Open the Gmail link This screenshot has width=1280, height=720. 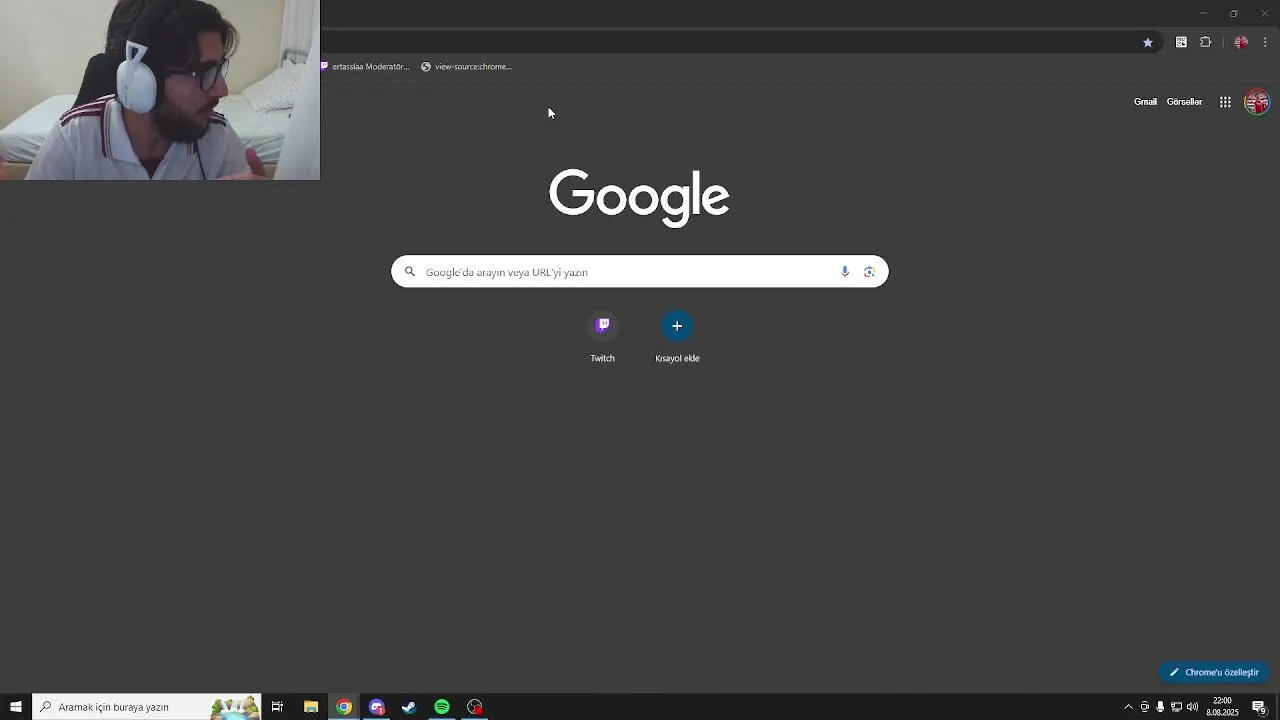1145,102
